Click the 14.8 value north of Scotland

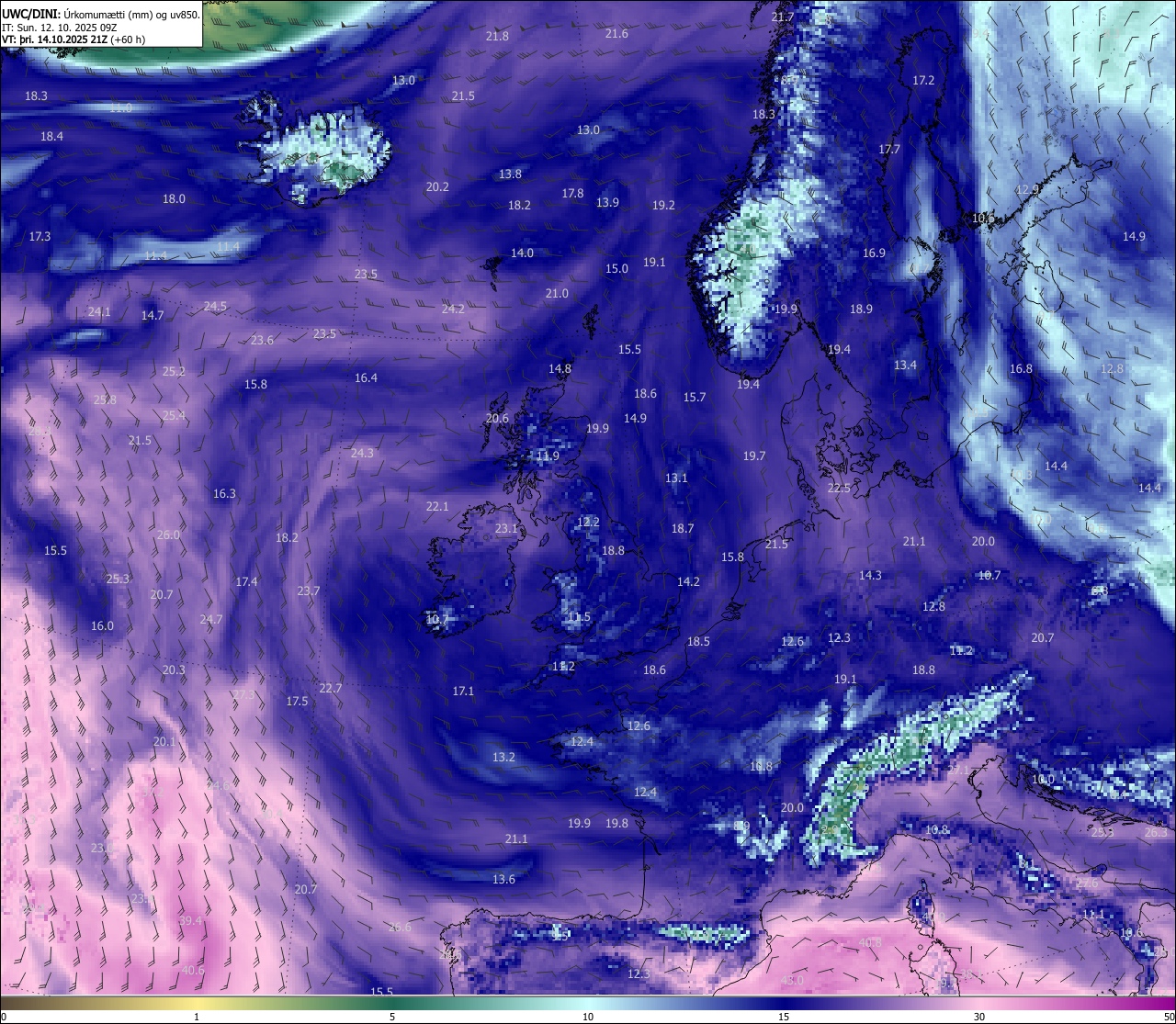click(560, 368)
